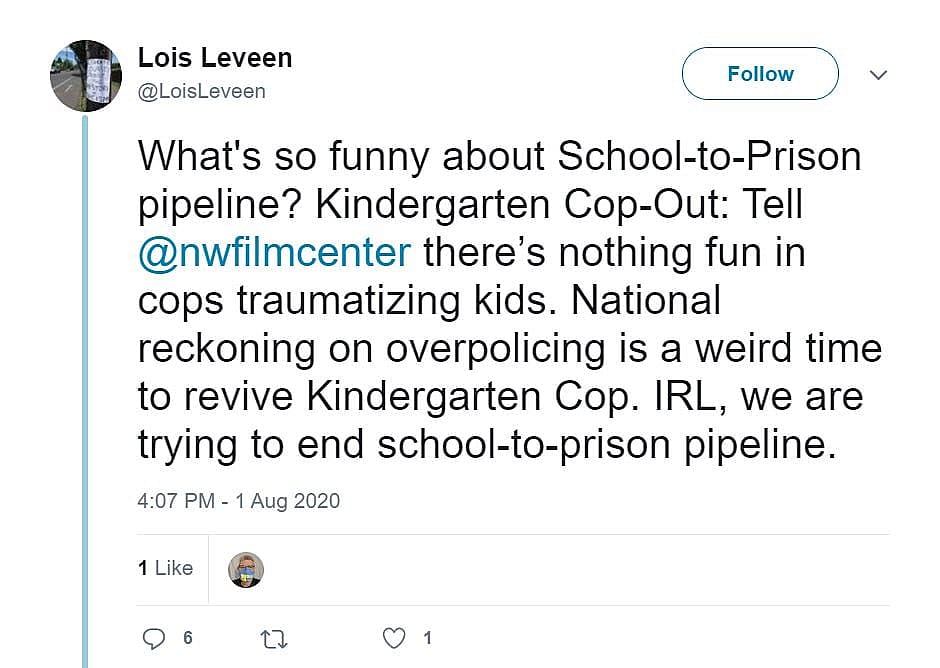The height and width of the screenshot is (668, 940).
Task: Like the tweet with the heart icon
Action: point(396,638)
